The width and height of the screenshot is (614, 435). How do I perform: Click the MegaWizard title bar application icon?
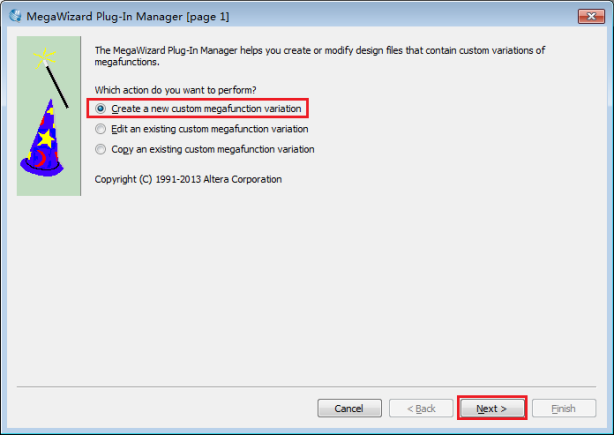[16, 16]
